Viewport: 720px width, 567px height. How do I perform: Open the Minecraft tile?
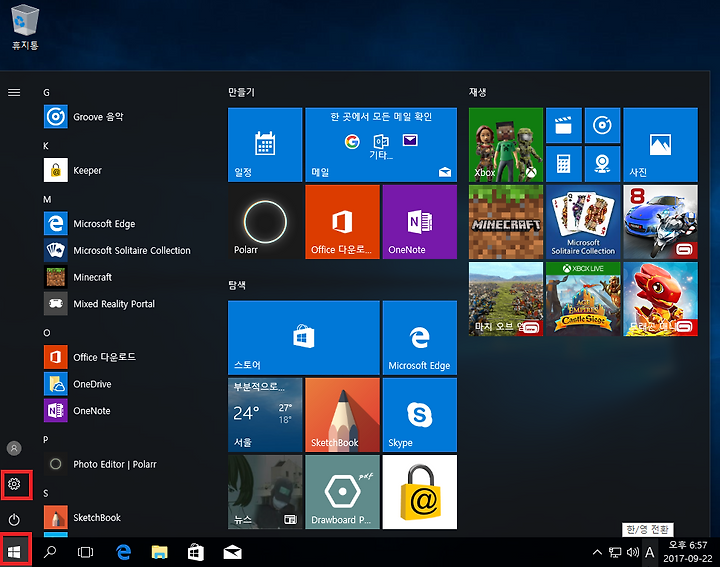click(x=506, y=222)
